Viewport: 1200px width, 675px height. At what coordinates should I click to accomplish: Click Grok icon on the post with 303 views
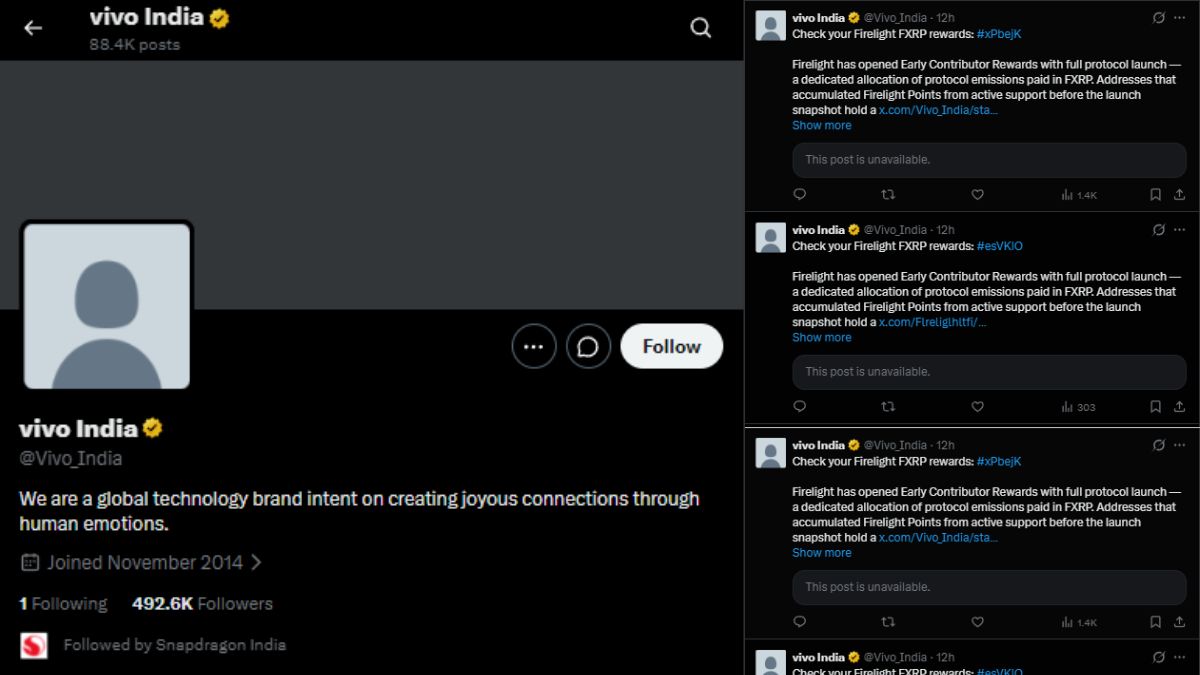pyautogui.click(x=1159, y=230)
